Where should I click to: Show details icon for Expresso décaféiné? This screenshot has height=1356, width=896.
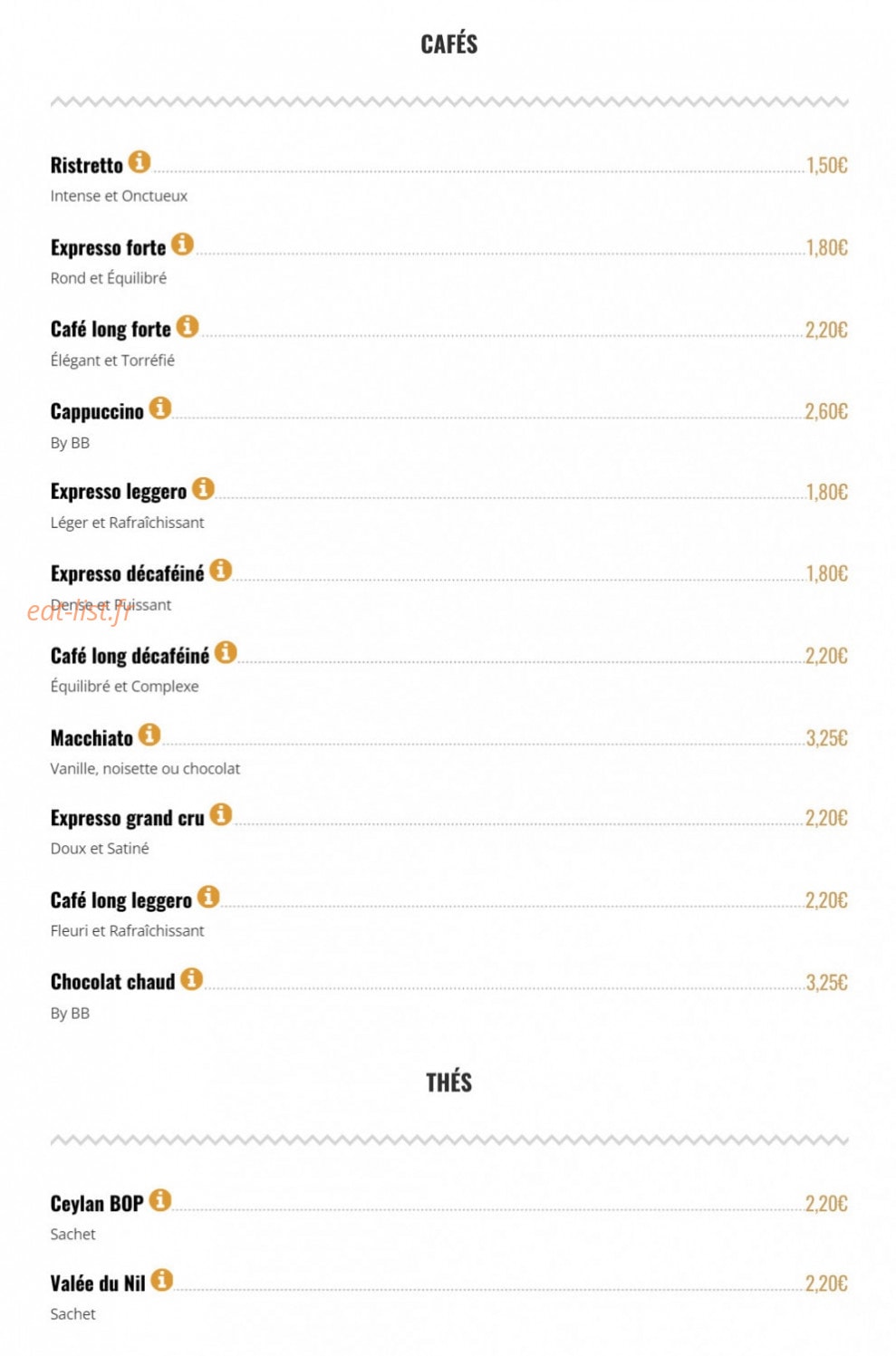(220, 570)
